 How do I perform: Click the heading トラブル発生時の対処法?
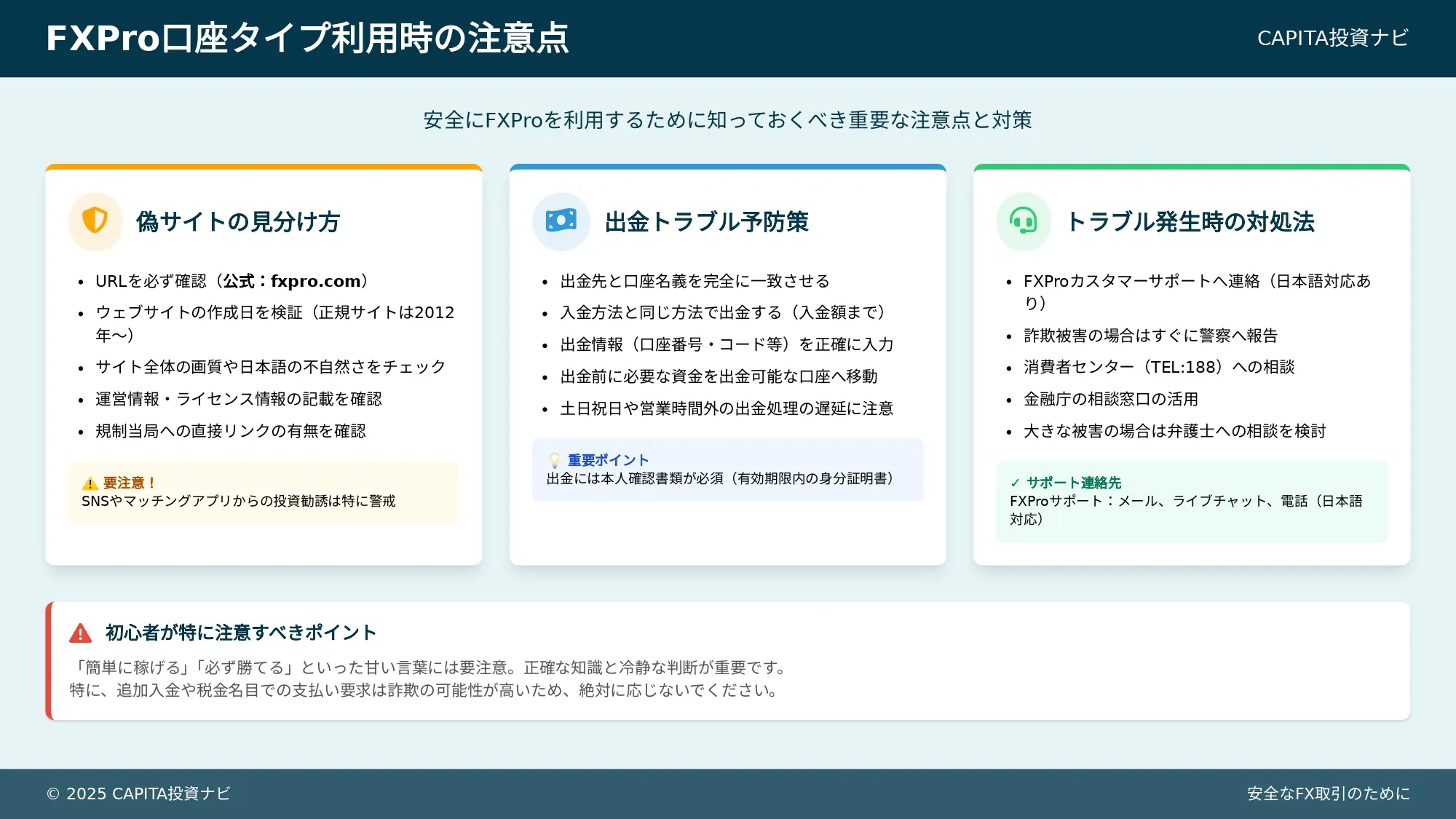click(x=1190, y=221)
